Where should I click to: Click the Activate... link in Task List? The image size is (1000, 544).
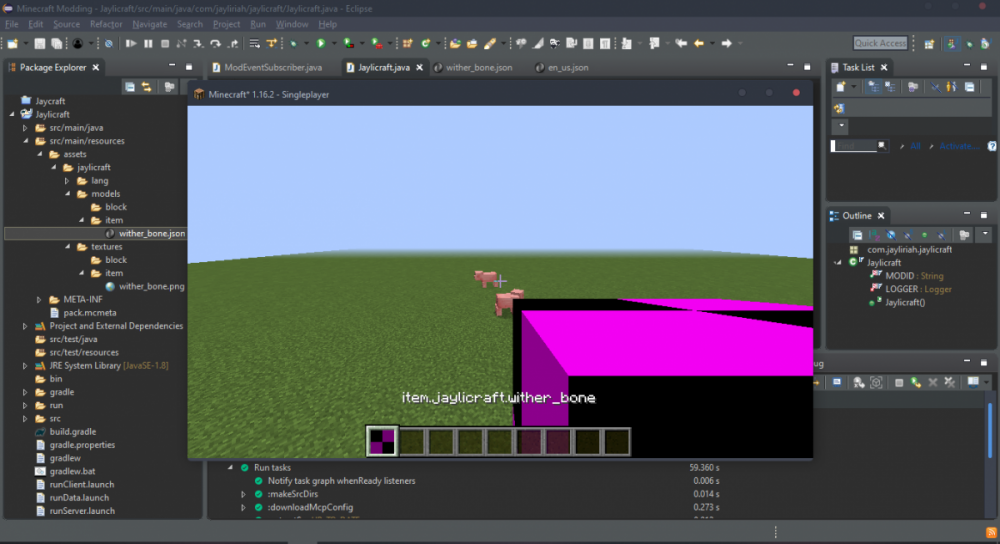click(x=959, y=146)
